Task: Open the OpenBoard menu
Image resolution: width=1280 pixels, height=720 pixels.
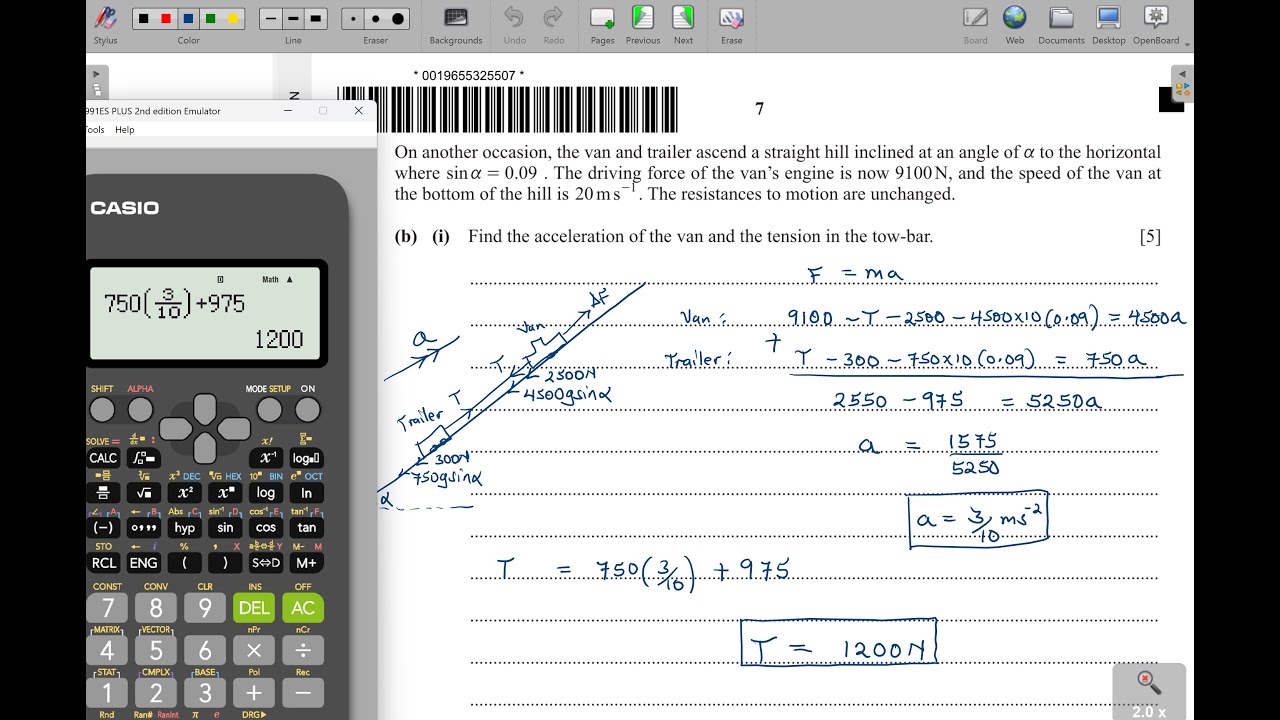Action: pos(1157,25)
